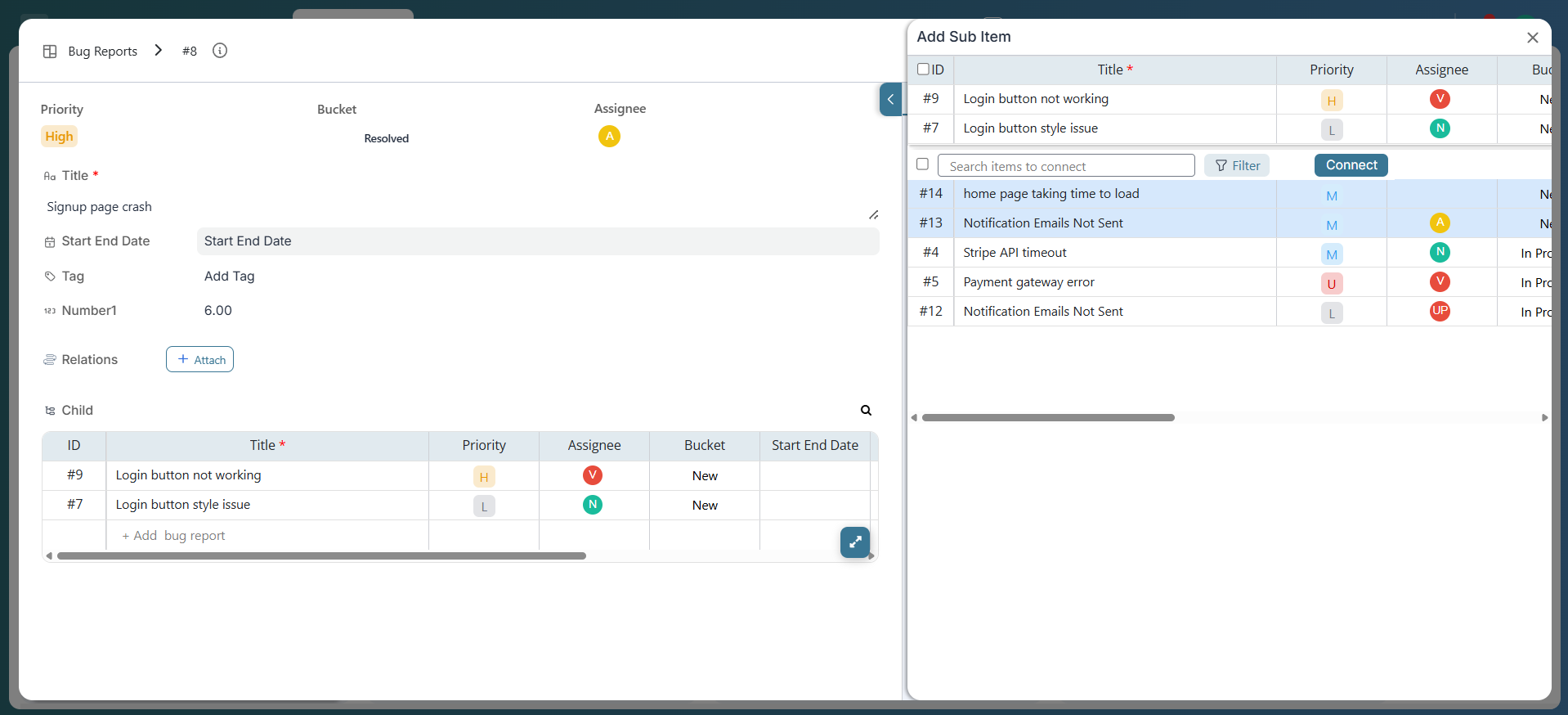Click M priority badge in row #14
The height and width of the screenshot is (715, 1568).
click(x=1332, y=196)
